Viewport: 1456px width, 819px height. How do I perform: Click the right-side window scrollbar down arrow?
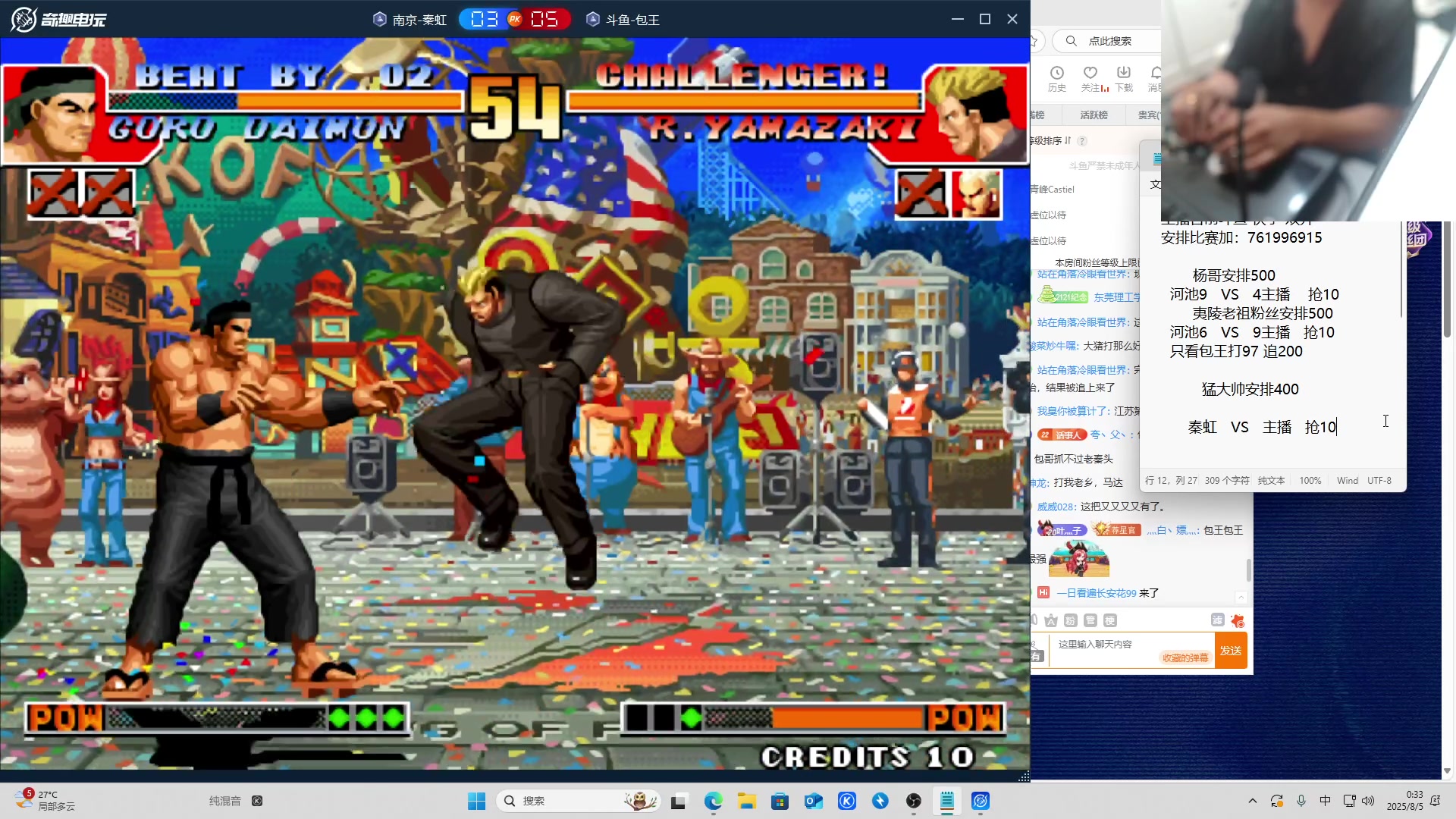pos(1447,770)
